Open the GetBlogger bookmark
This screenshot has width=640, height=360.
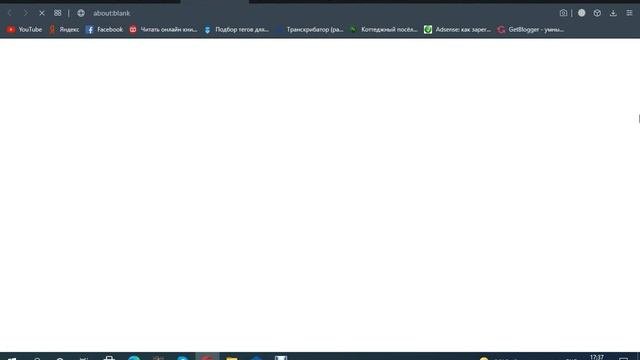point(531,29)
